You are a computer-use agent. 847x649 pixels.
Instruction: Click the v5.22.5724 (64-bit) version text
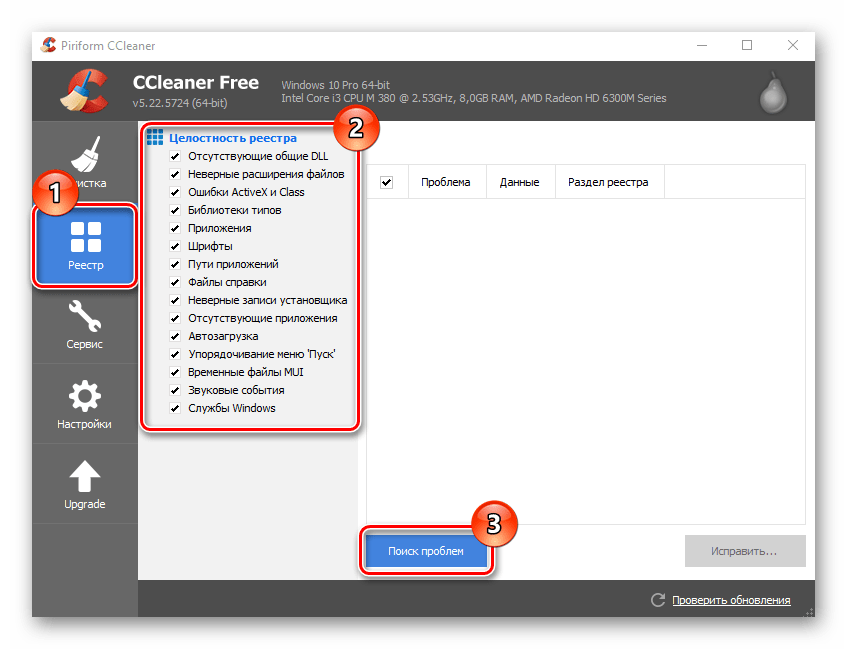[180, 103]
